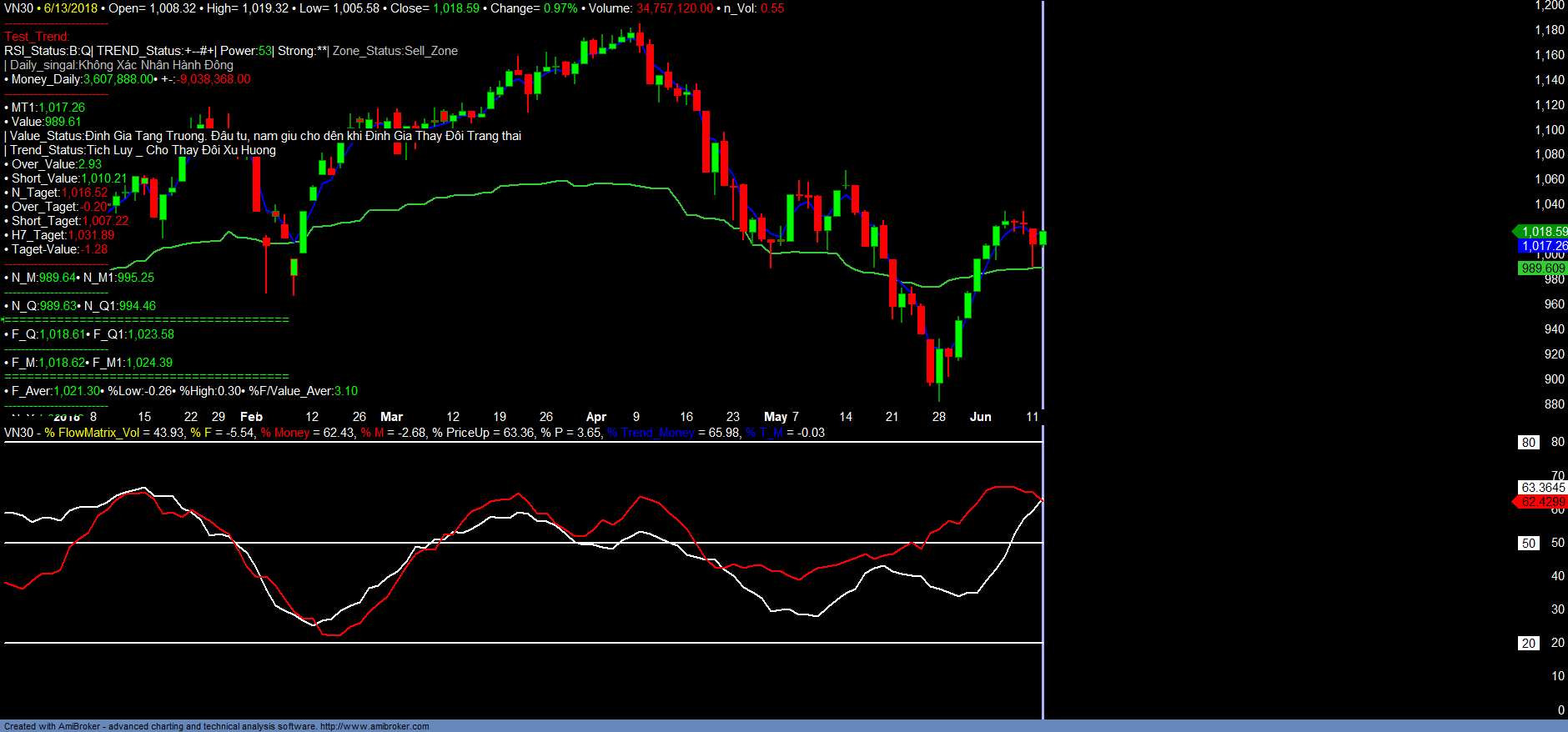Viewport: 1568px width, 732px height.
Task: Click the boxed 50 level label
Action: click(x=1528, y=544)
